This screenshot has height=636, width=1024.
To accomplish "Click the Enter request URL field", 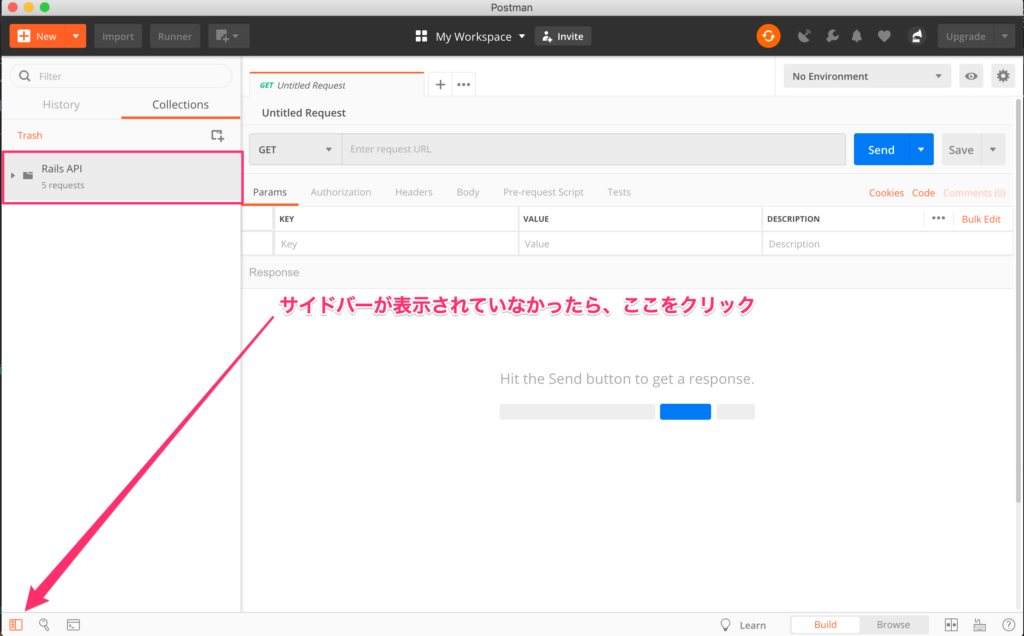I will 593,150.
